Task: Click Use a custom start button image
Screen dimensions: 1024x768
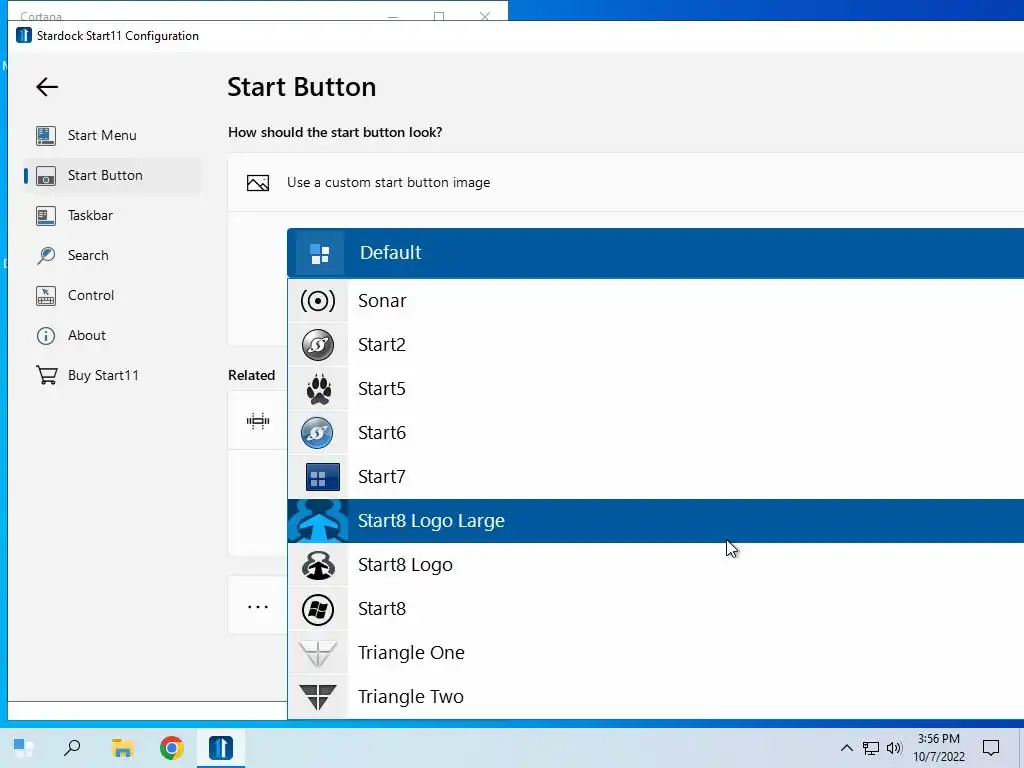Action: pyautogui.click(x=389, y=182)
